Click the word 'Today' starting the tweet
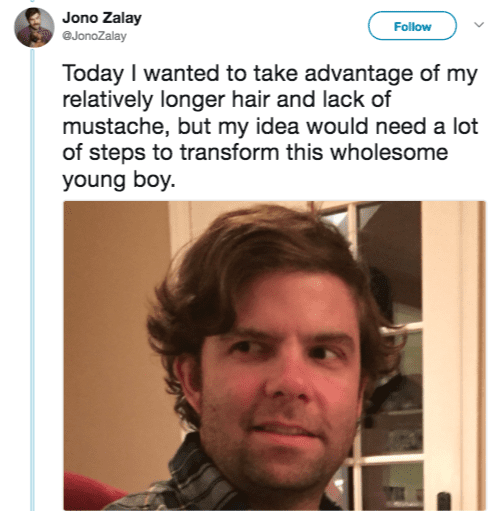This screenshot has height=511, width=492. 93,74
